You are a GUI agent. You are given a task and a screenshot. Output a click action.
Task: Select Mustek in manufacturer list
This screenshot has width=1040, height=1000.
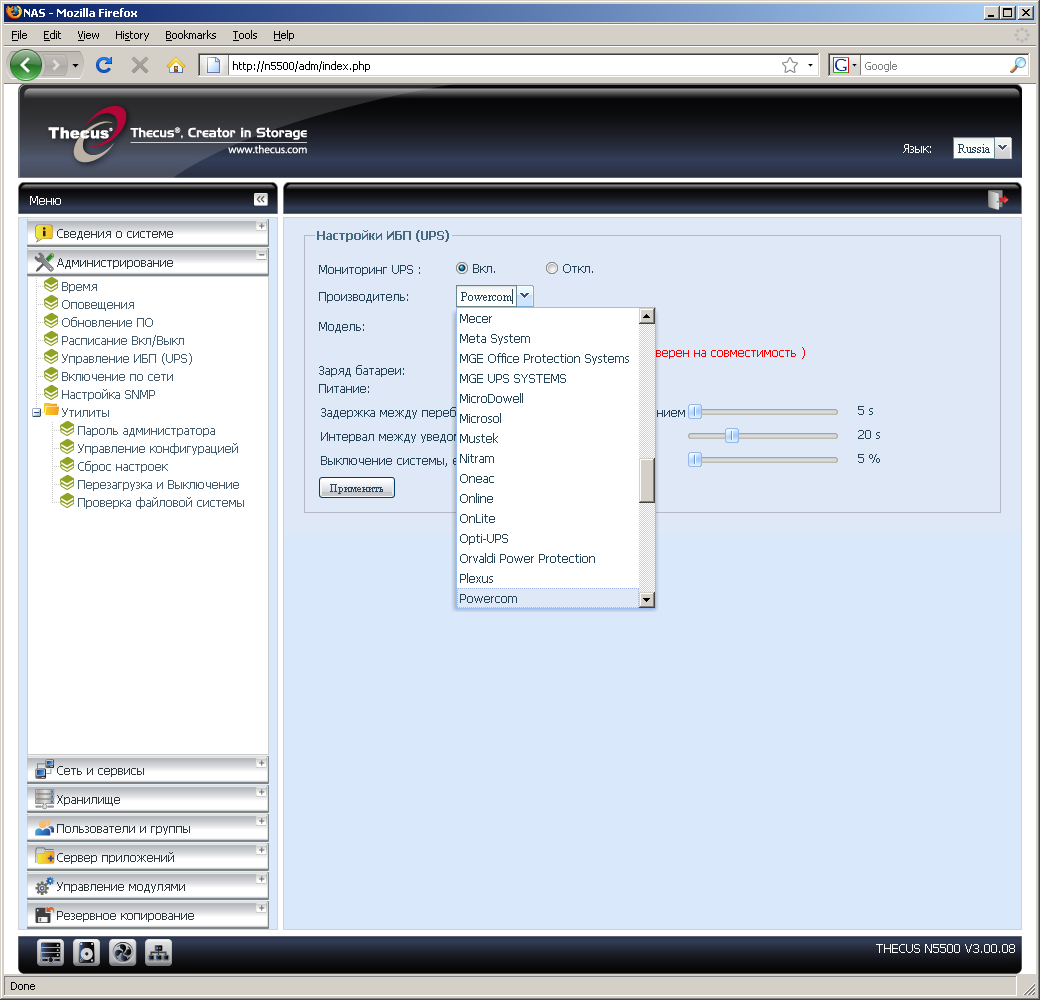click(548, 438)
